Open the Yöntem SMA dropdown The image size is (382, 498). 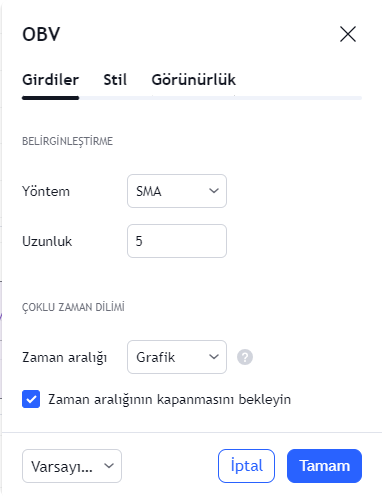point(177,191)
